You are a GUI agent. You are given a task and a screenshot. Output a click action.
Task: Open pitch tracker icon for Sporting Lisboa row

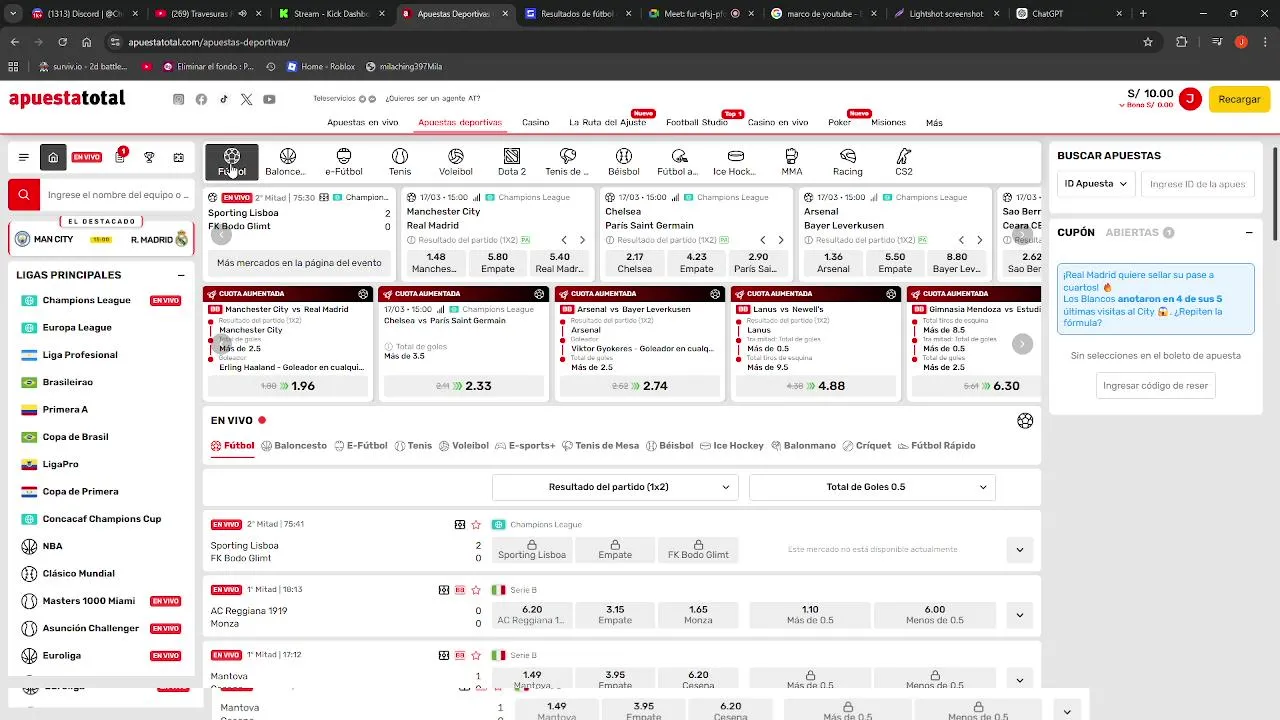click(460, 524)
